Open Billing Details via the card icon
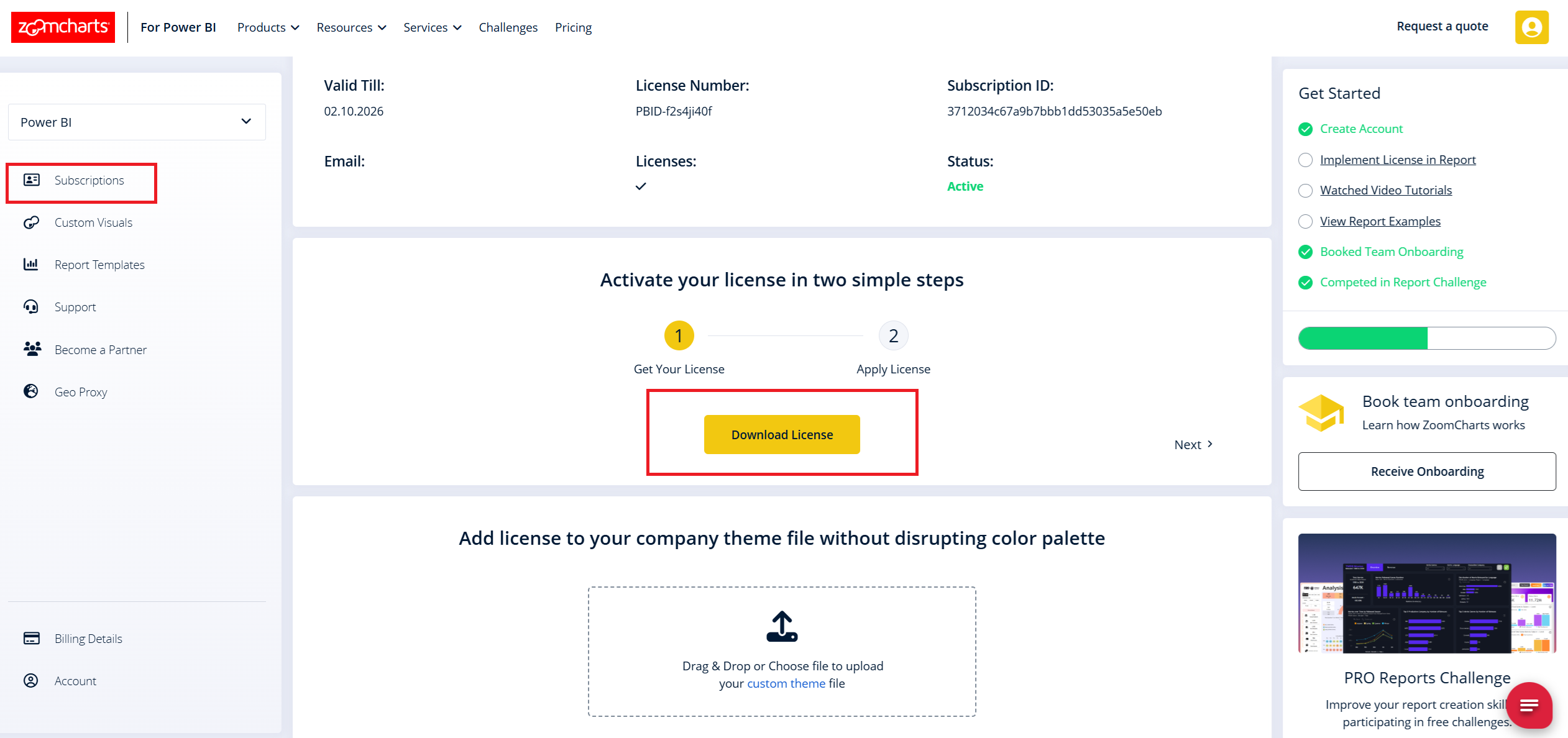The image size is (1568, 738). [32, 638]
